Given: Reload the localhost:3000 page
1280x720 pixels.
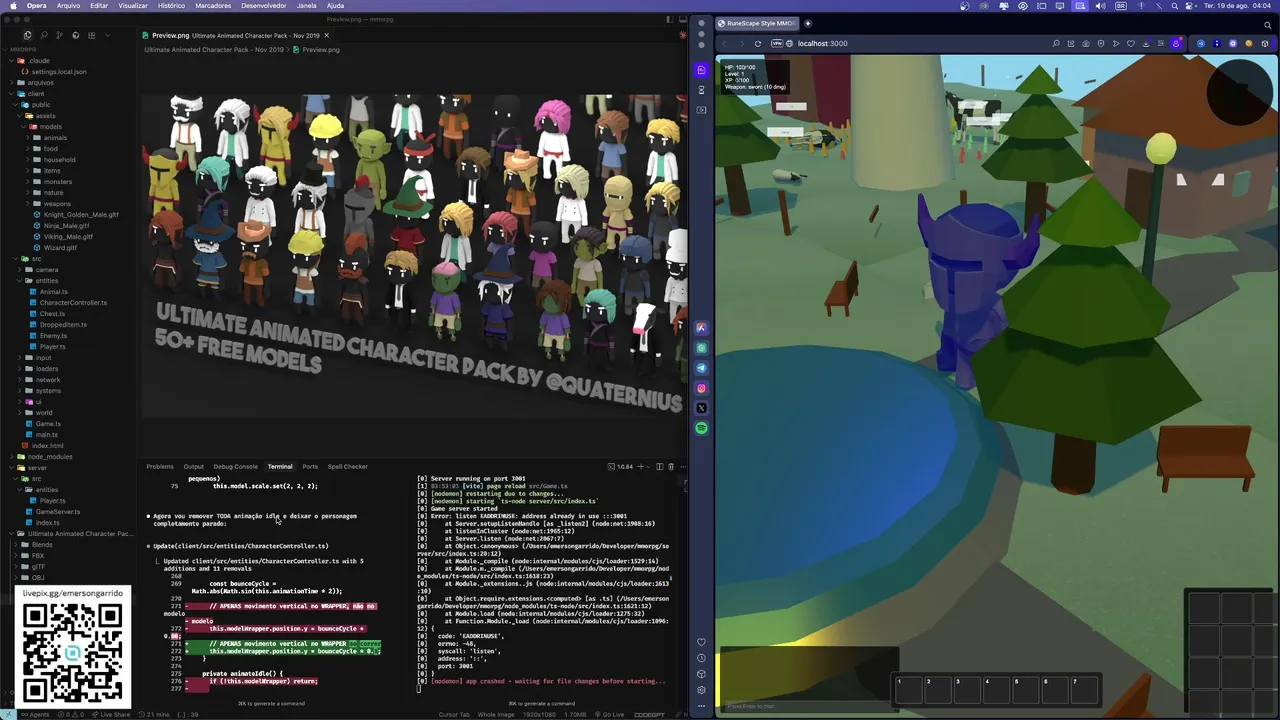Looking at the screenshot, I should point(758,43).
